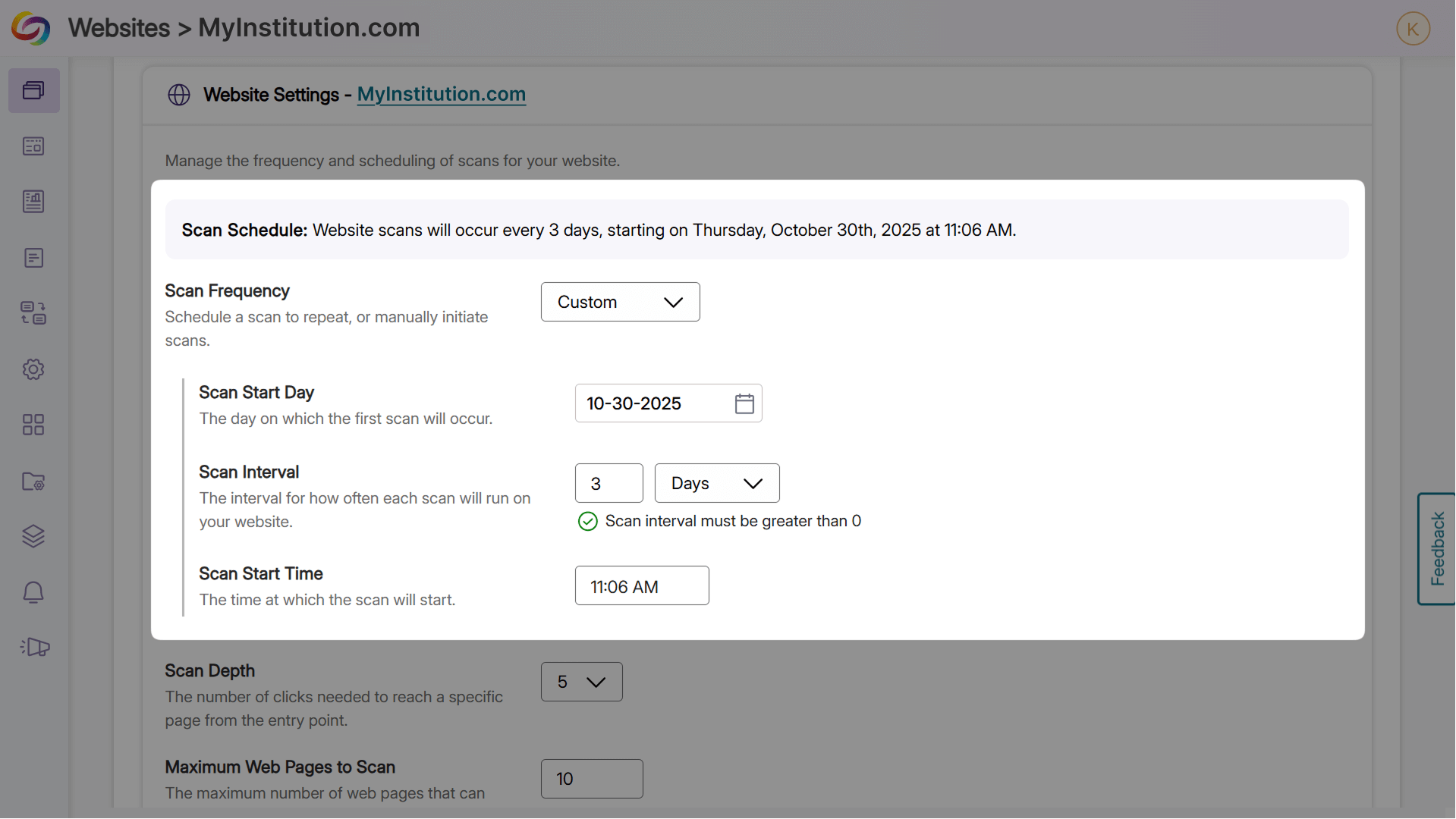1456x819 pixels.
Task: Click the Websites breadcrumb
Action: click(x=119, y=28)
